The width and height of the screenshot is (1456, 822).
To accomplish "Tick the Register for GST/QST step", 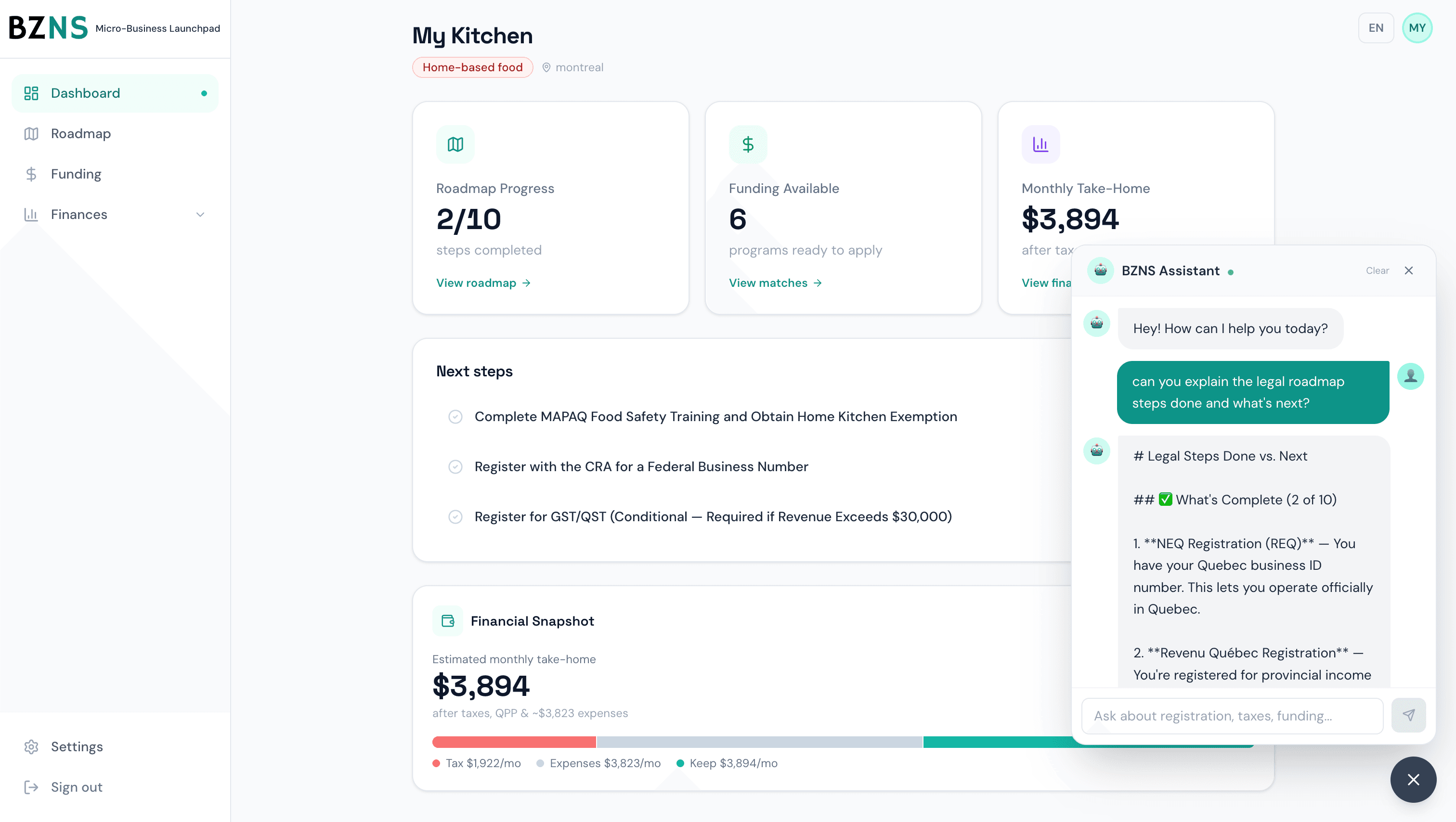I will pos(455,517).
